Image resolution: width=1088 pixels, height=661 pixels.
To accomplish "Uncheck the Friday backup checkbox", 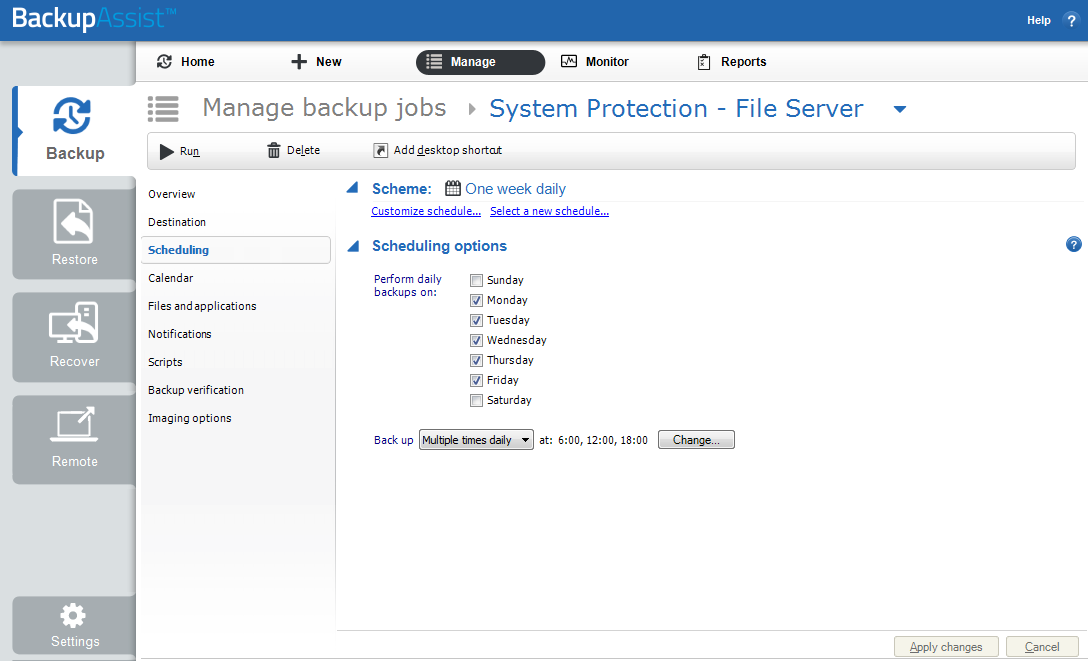I will click(477, 380).
